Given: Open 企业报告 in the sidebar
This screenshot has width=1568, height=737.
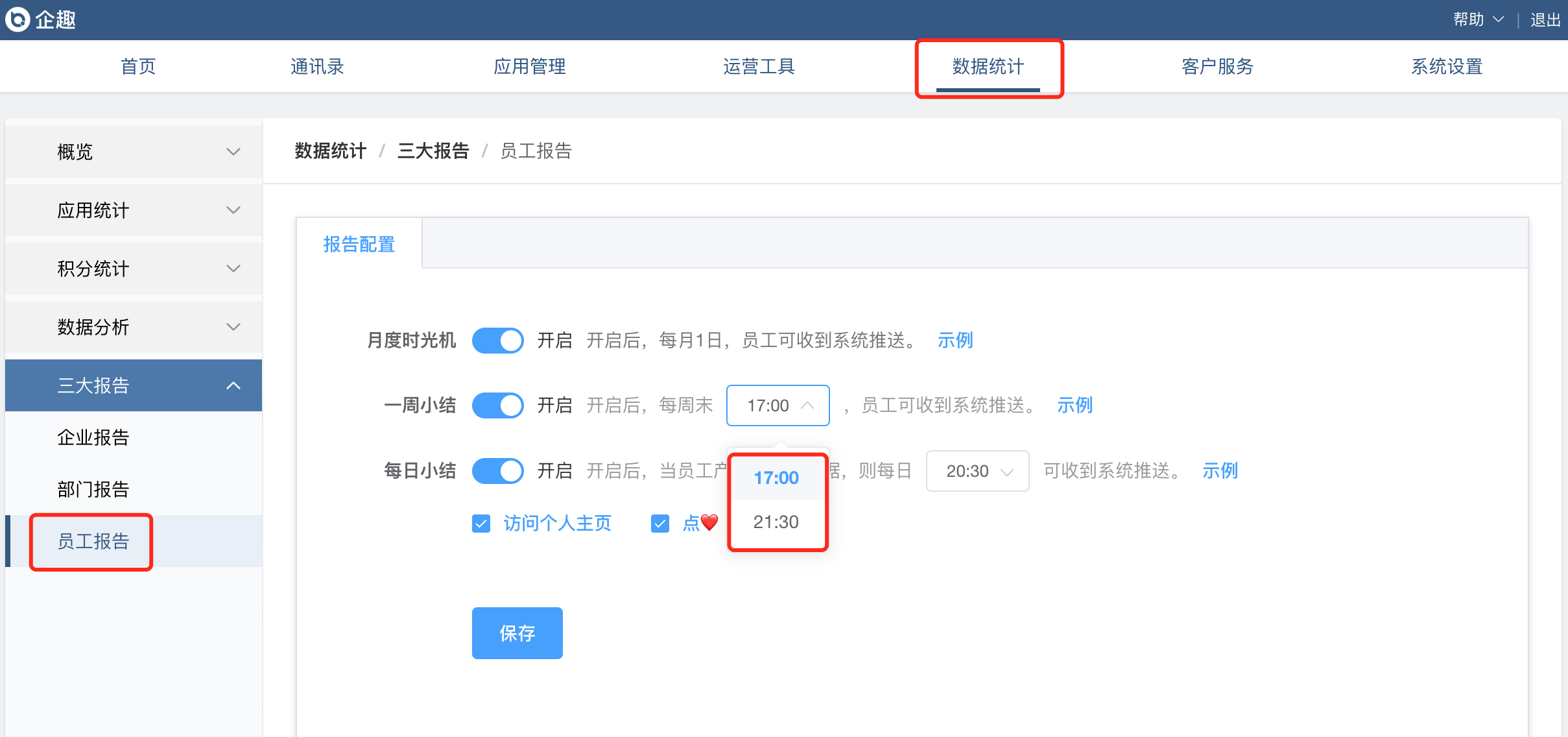Looking at the screenshot, I should click(93, 437).
